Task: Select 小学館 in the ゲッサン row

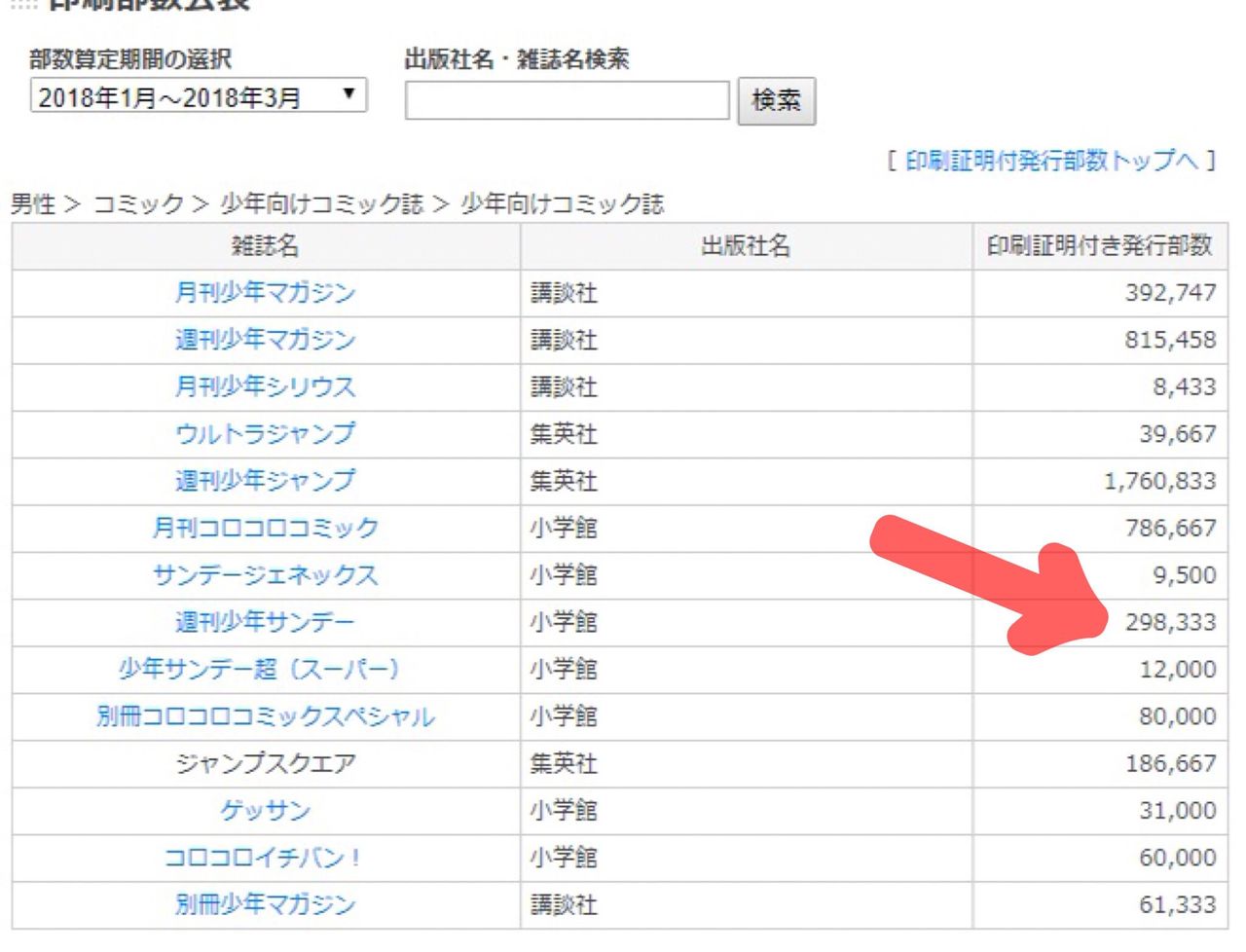Action: [x=564, y=810]
